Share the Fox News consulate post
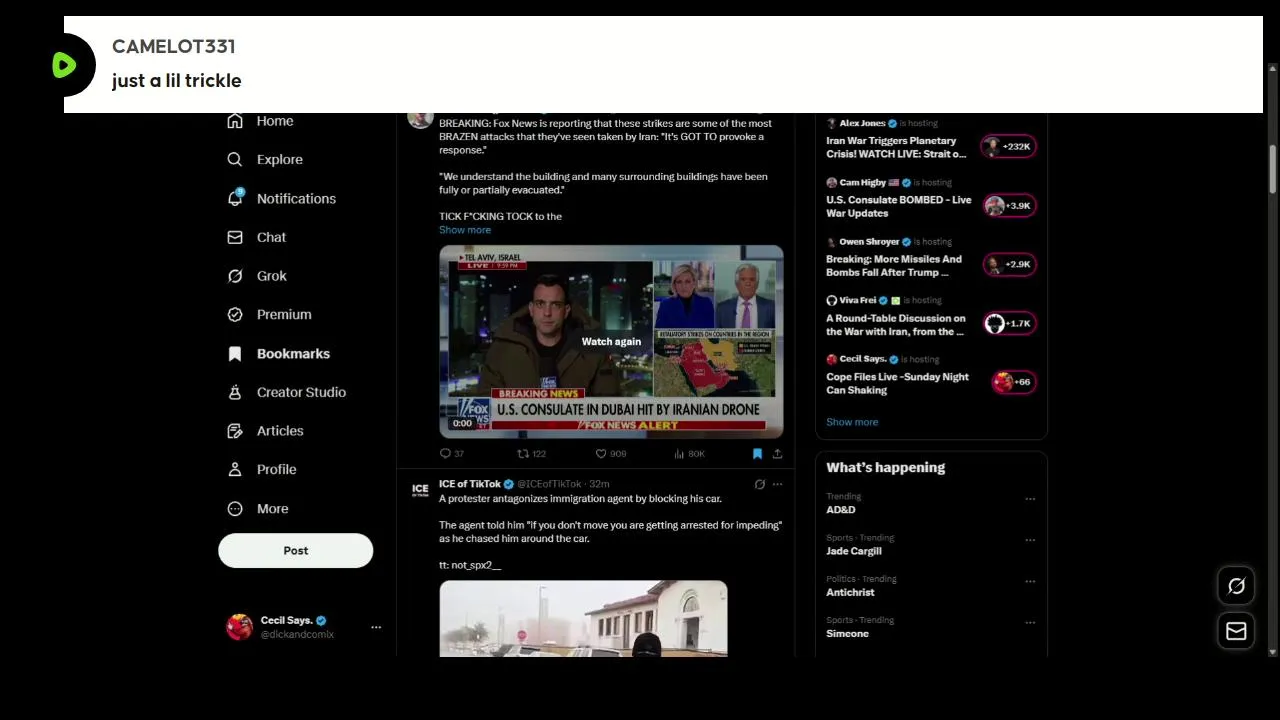Image resolution: width=1280 pixels, height=720 pixels. [x=777, y=454]
